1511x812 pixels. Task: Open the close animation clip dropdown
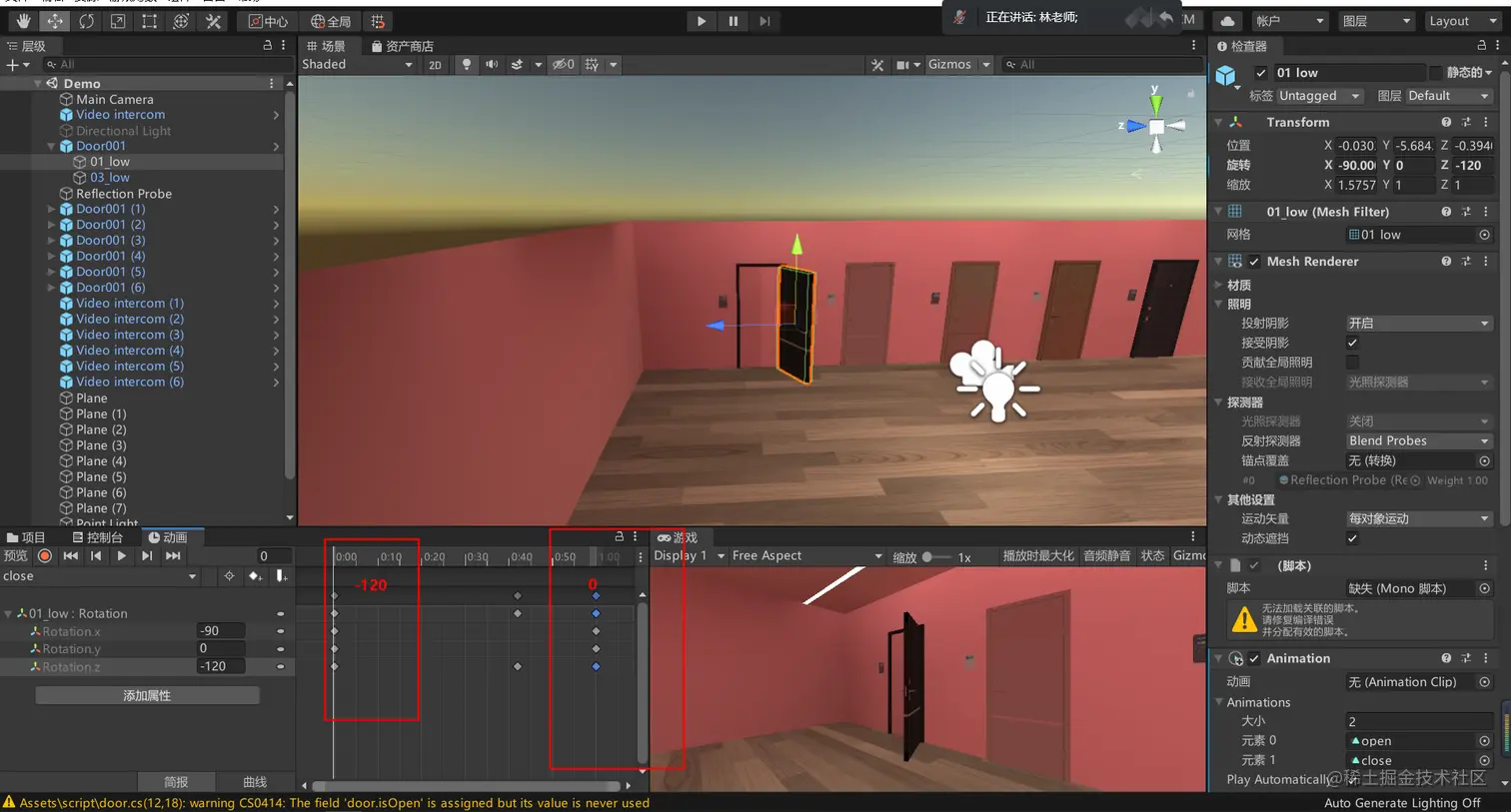100,576
